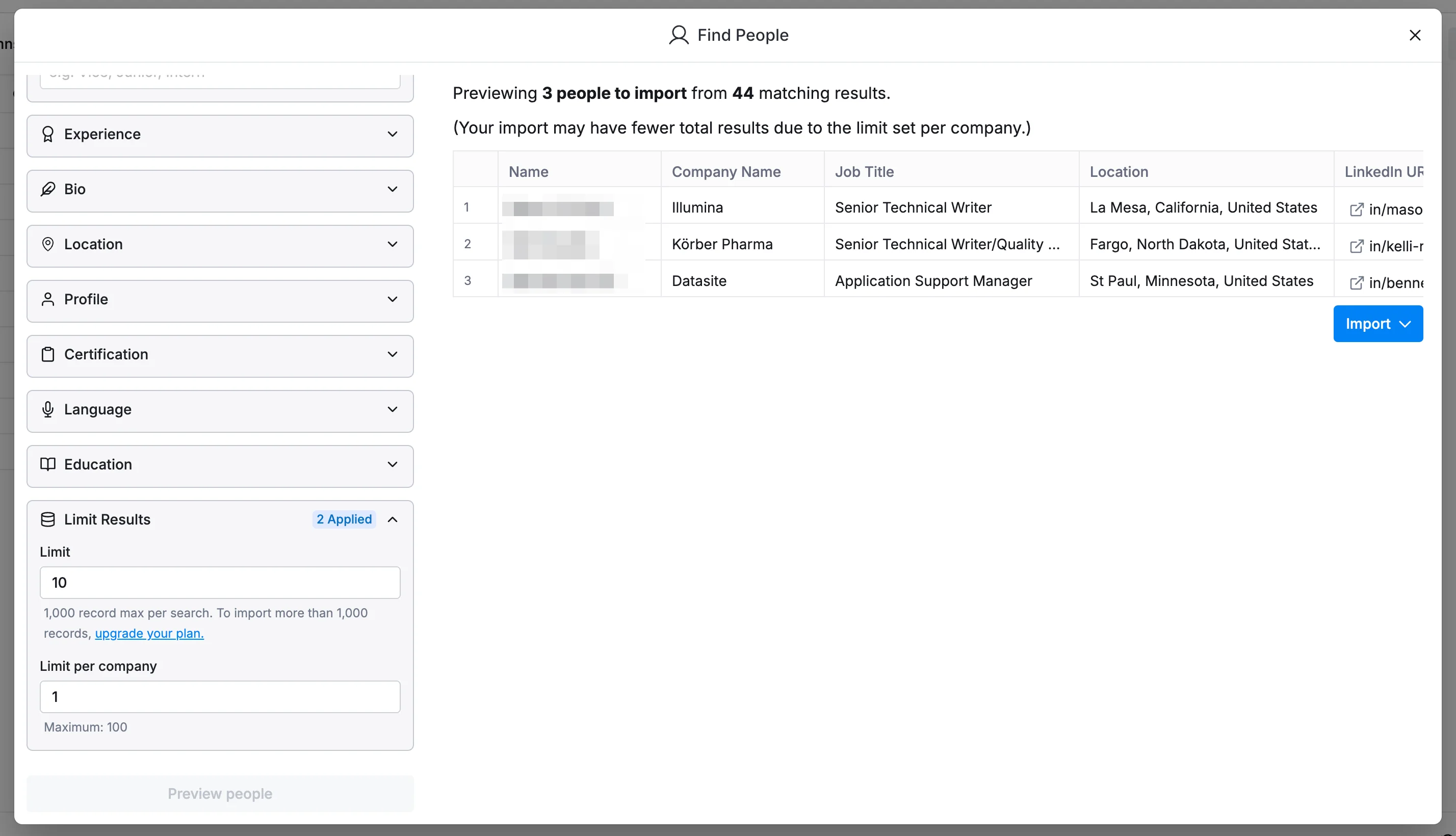Open the LinkedIn link icon for Illumina row

(x=1356, y=210)
